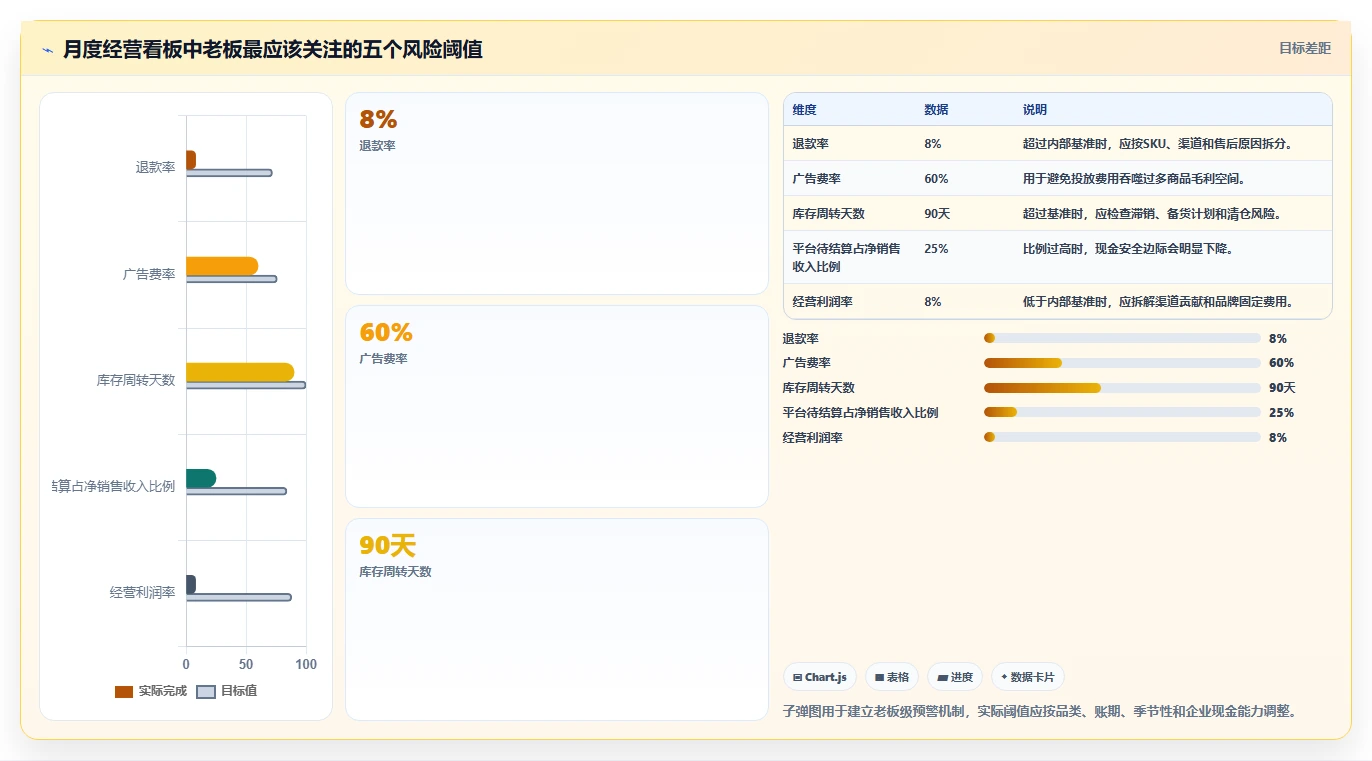Click the 60% value in table
This screenshot has height=761, width=1372.
[936, 179]
